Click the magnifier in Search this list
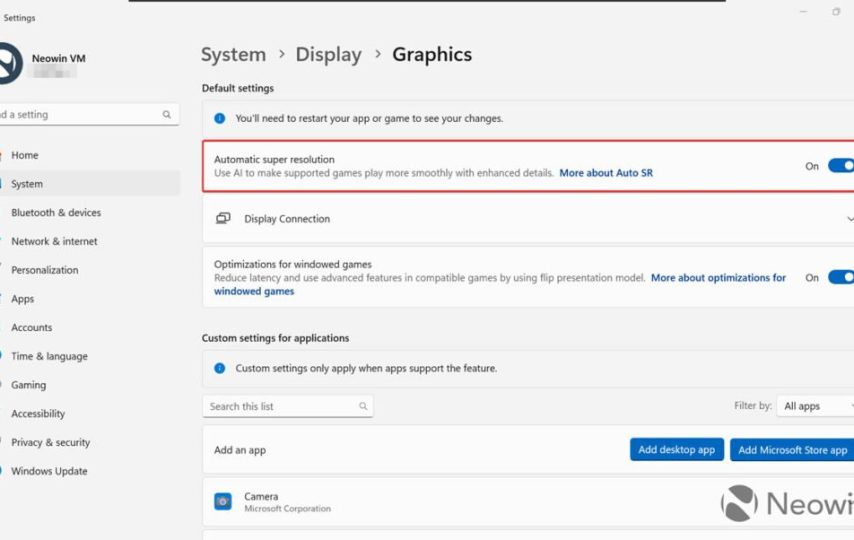 (x=363, y=407)
